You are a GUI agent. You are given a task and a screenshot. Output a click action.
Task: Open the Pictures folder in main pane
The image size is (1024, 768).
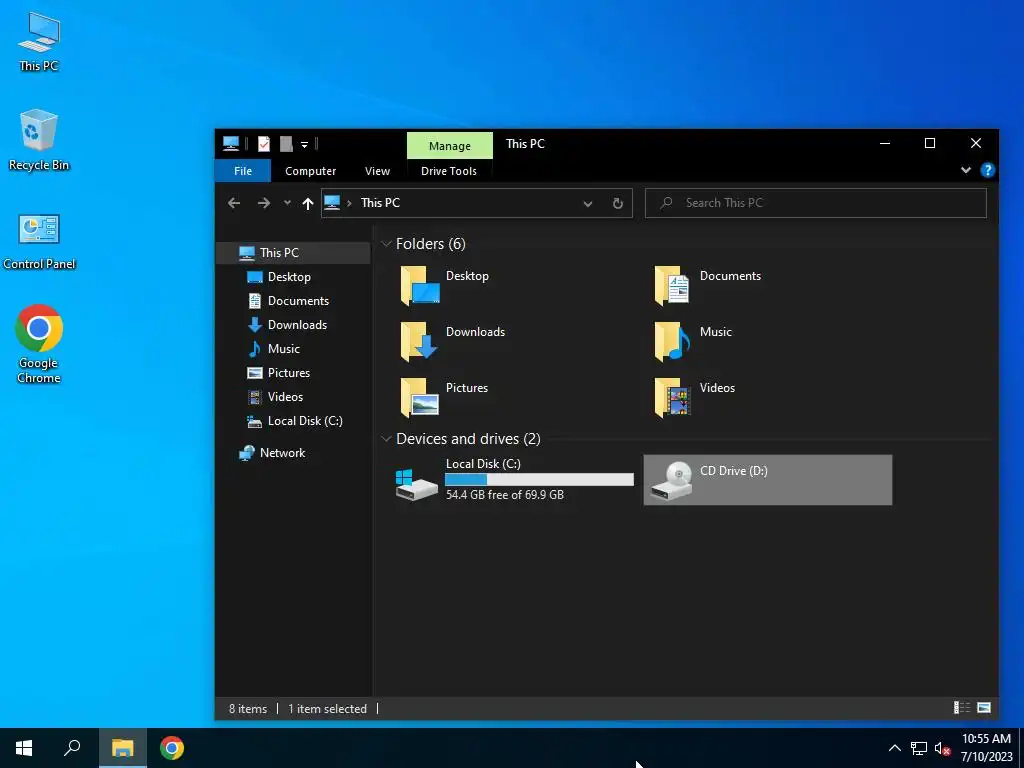pyautogui.click(x=444, y=397)
